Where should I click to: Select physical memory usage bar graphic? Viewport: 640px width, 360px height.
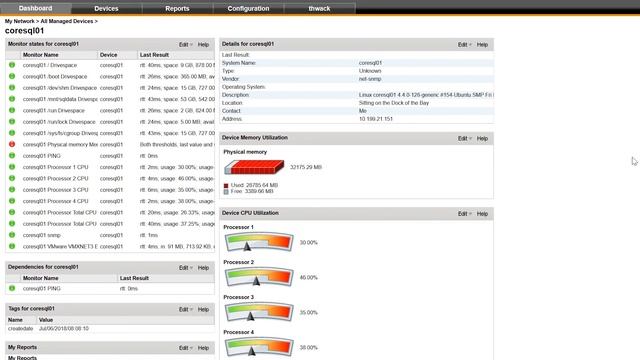[254, 167]
